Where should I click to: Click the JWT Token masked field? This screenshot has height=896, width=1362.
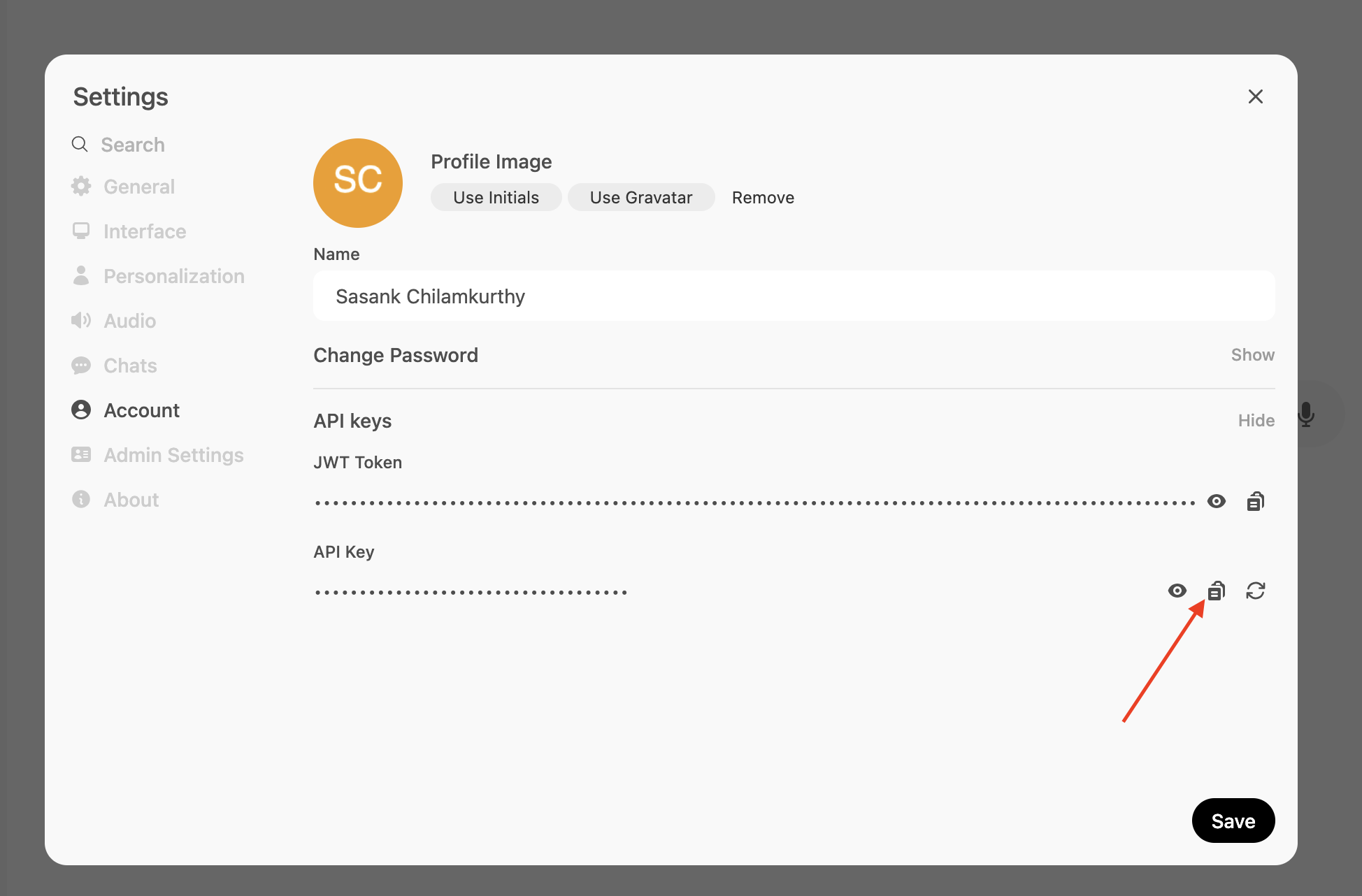pos(755,503)
